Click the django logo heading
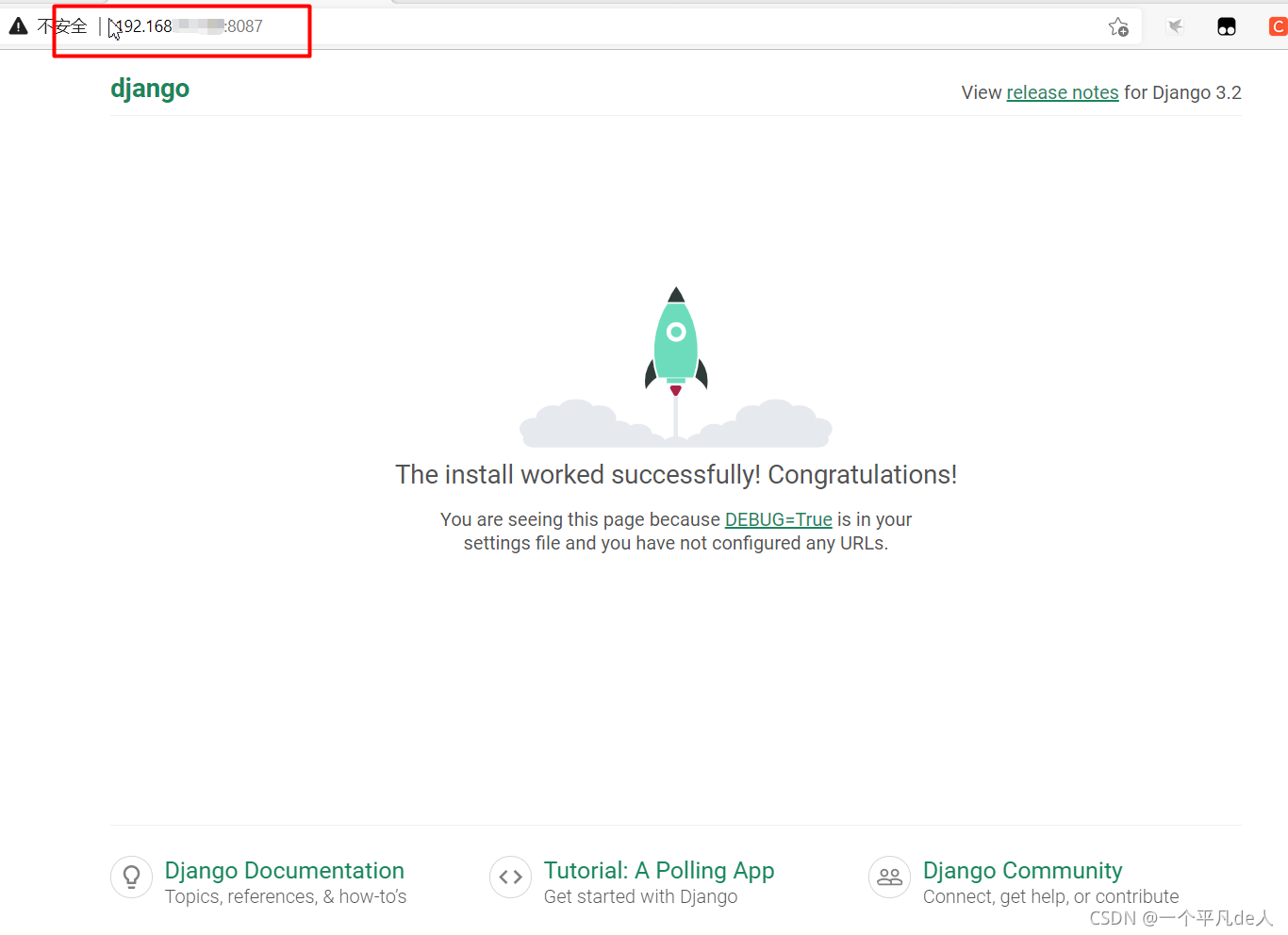 click(150, 89)
